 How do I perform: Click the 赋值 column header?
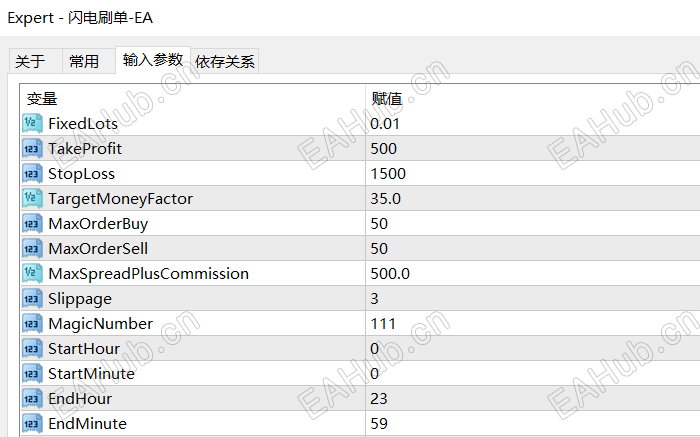pyautogui.click(x=387, y=99)
